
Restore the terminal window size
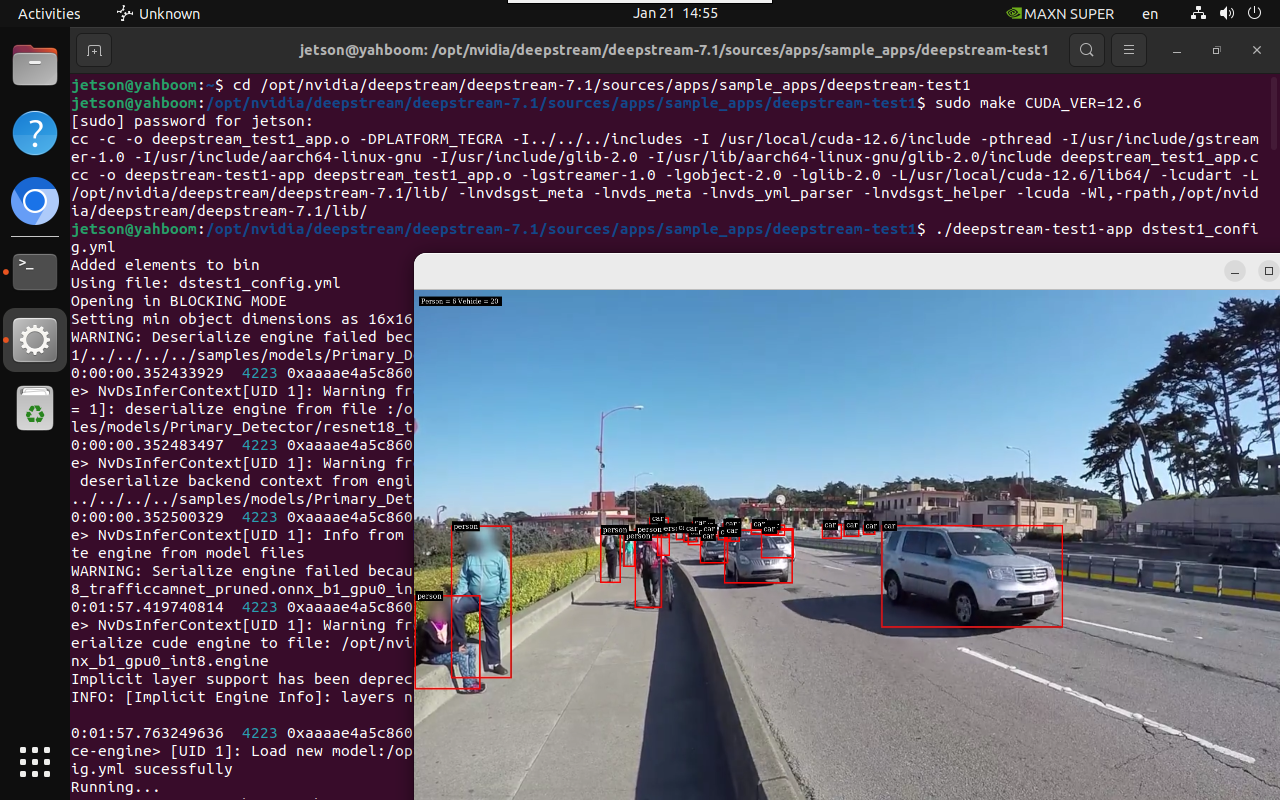(x=1216, y=50)
